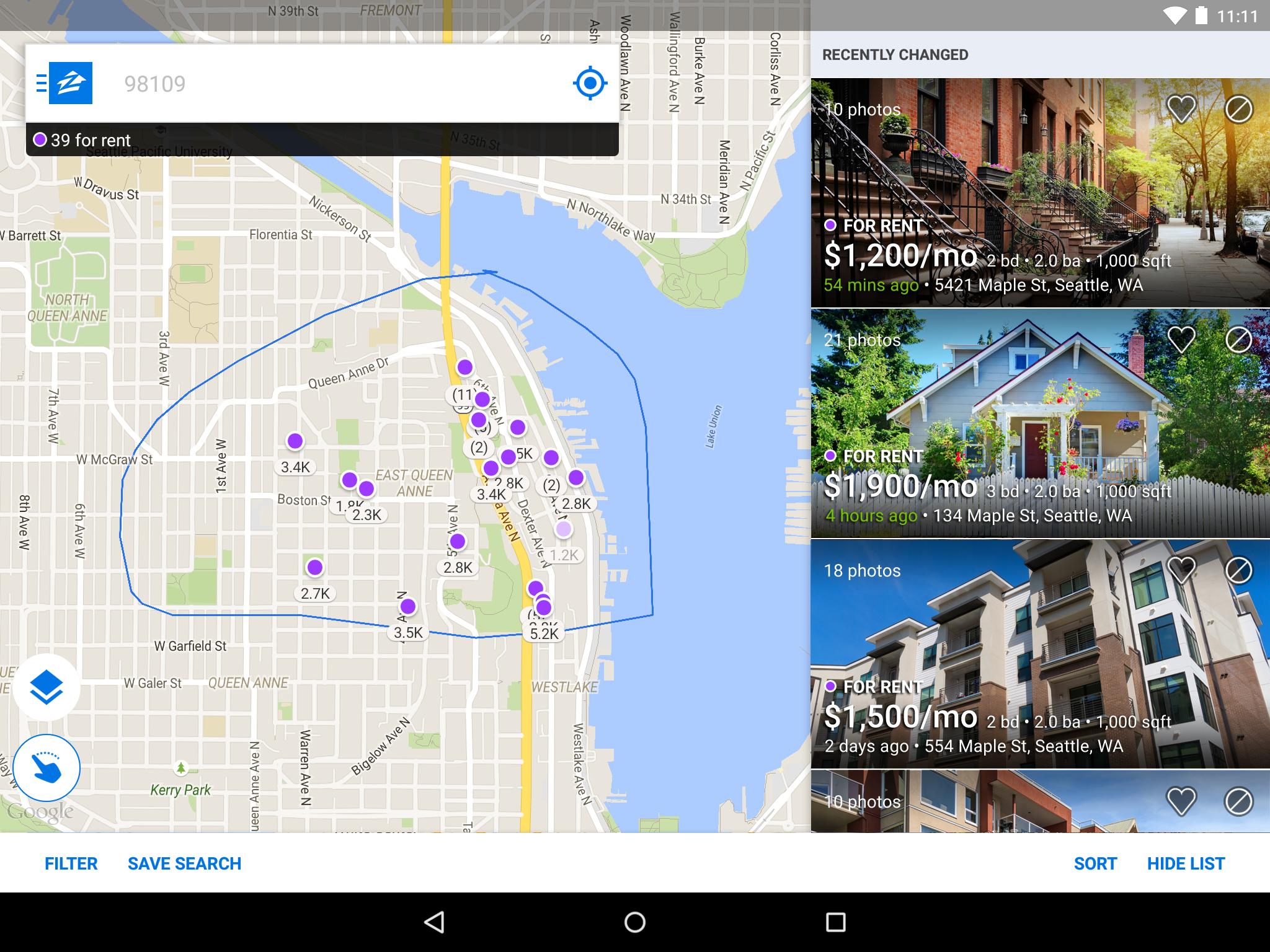
Task: Select the 2.7K rental map pin
Action: pyautogui.click(x=315, y=568)
